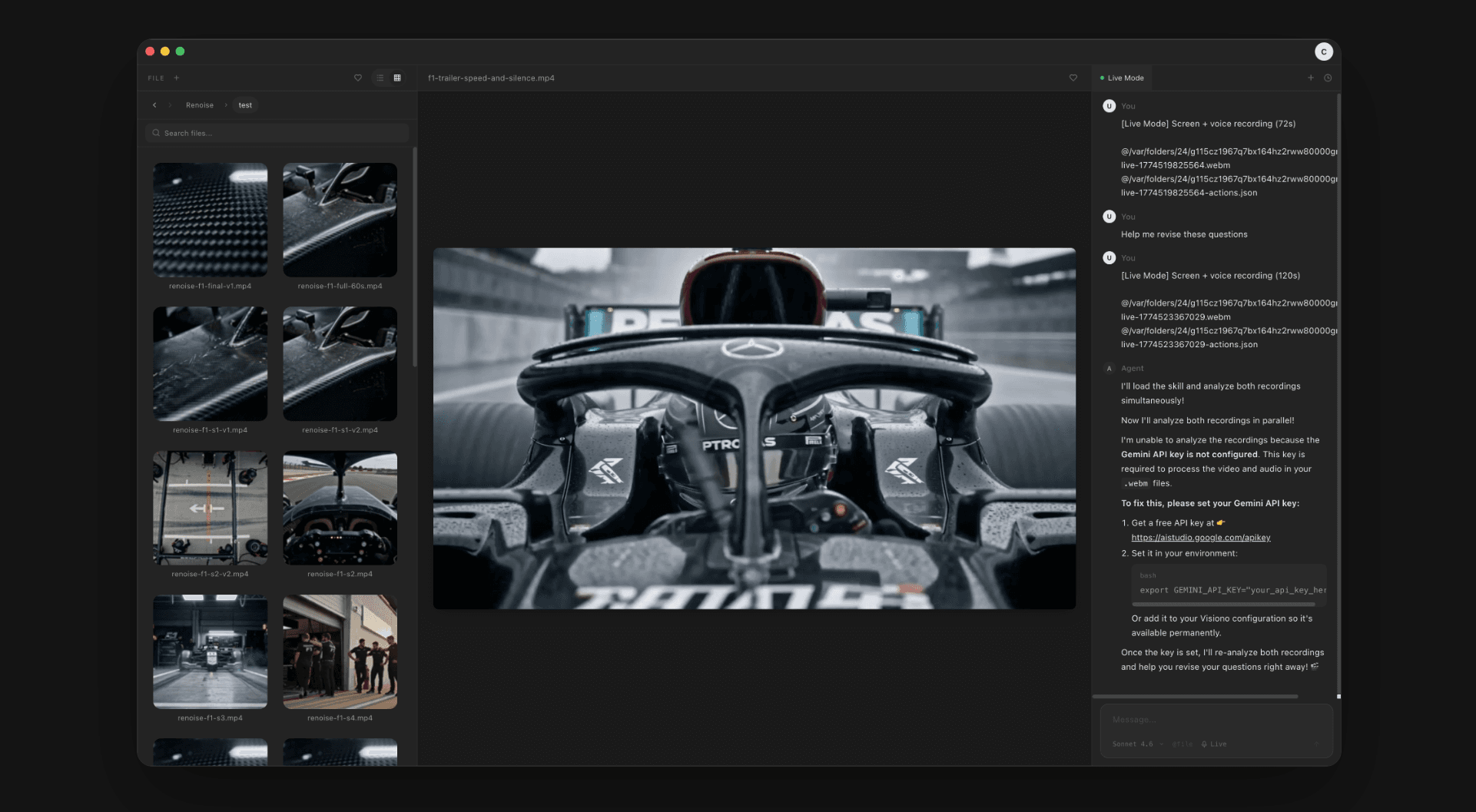The image size is (1476, 812).
Task: Go back with the left arrow in the breadcrumb bar
Action: [154, 105]
